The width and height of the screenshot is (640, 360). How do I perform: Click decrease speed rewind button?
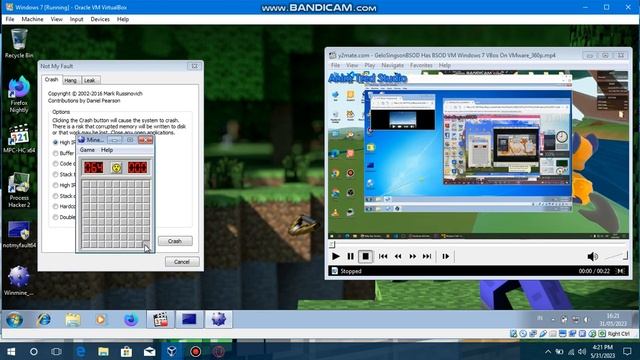coord(398,256)
